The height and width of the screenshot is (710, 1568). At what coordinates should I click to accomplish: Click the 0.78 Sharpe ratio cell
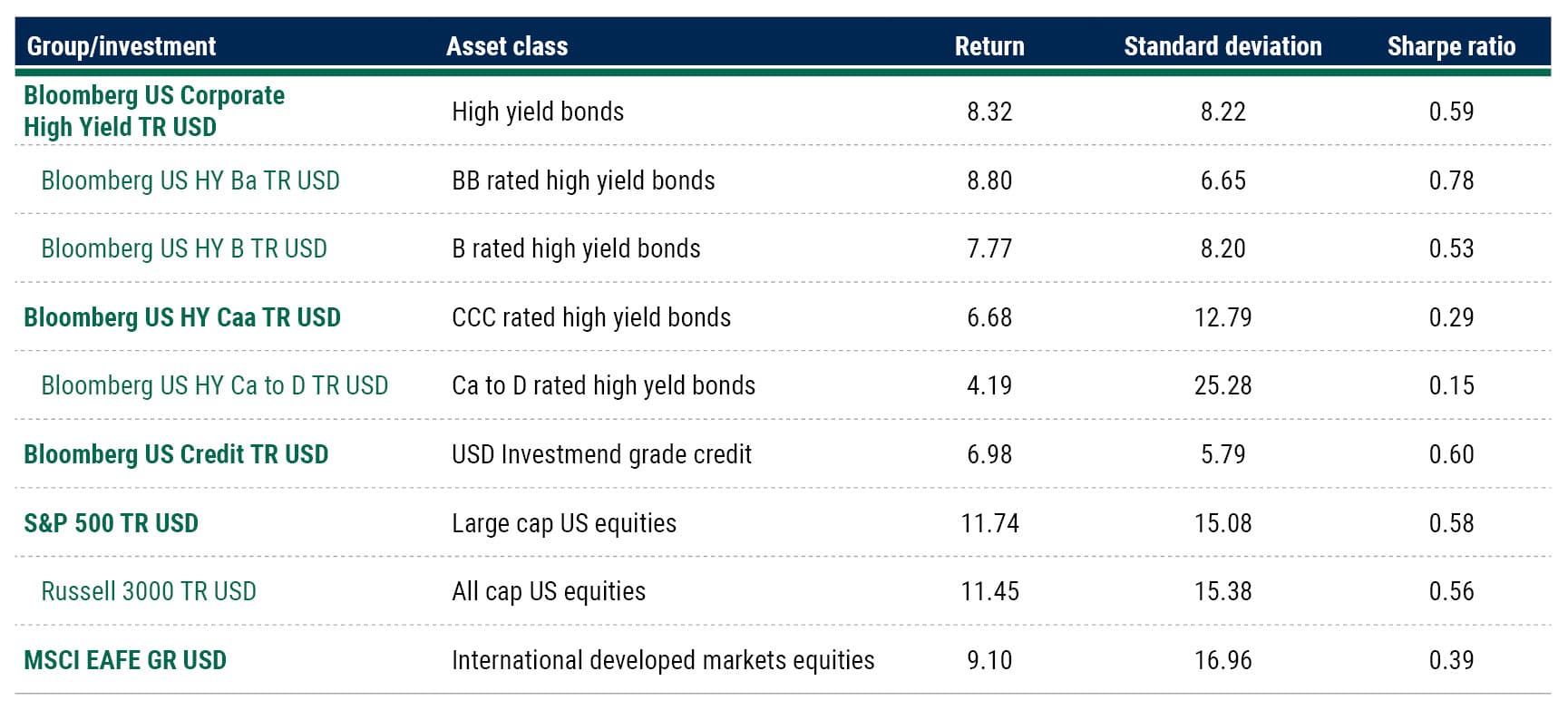(1451, 180)
